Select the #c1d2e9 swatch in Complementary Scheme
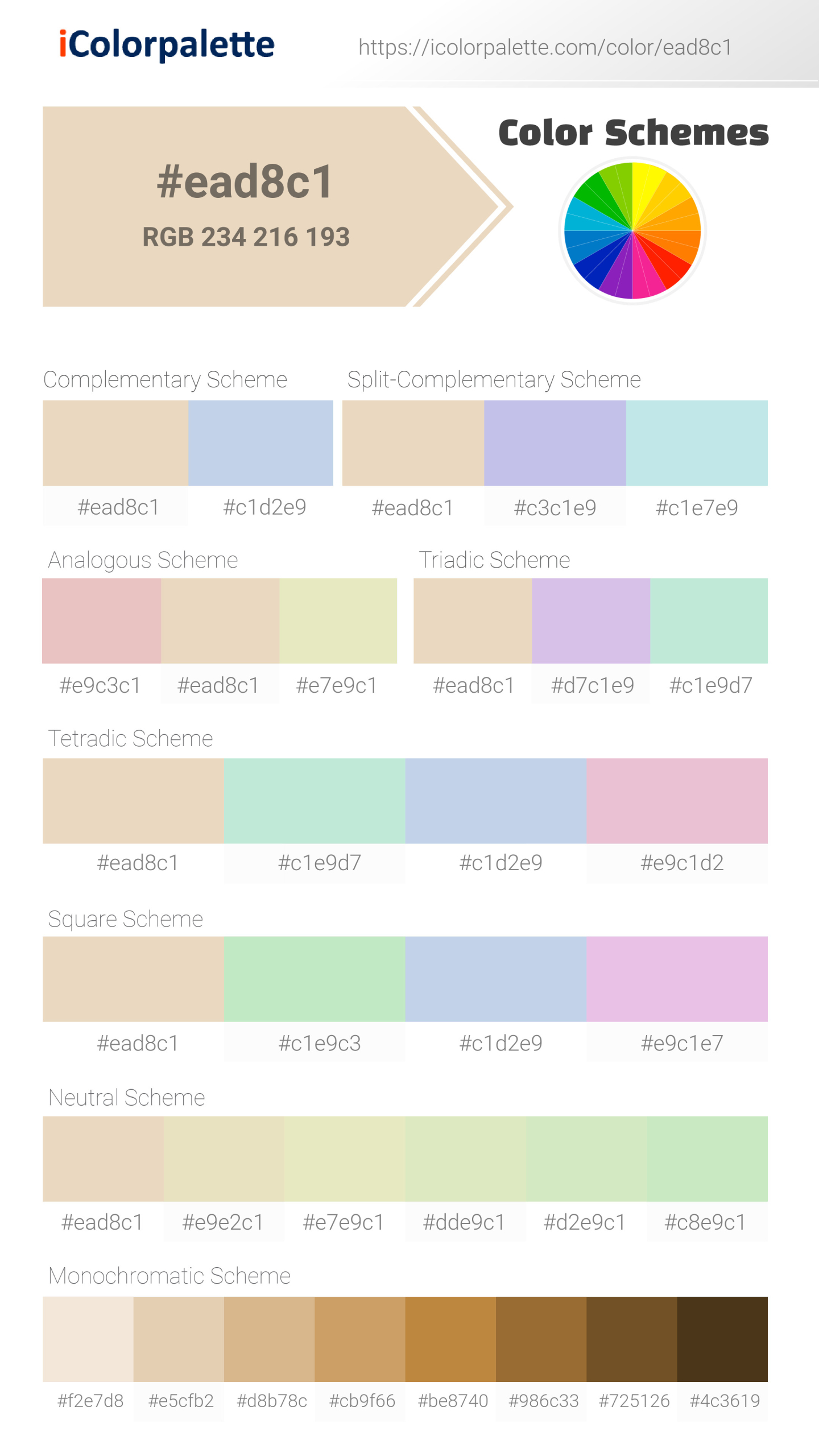 tap(260, 443)
